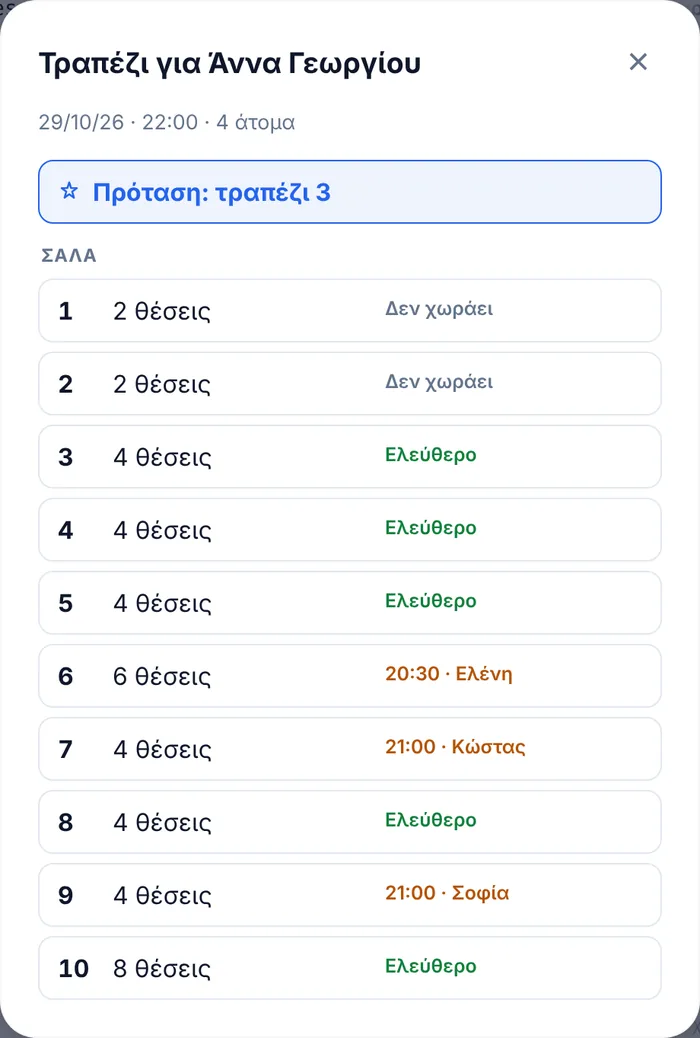Viewport: 700px width, 1038px height.
Task: Click the ΣΑΛΑ section header
Action: 69,256
